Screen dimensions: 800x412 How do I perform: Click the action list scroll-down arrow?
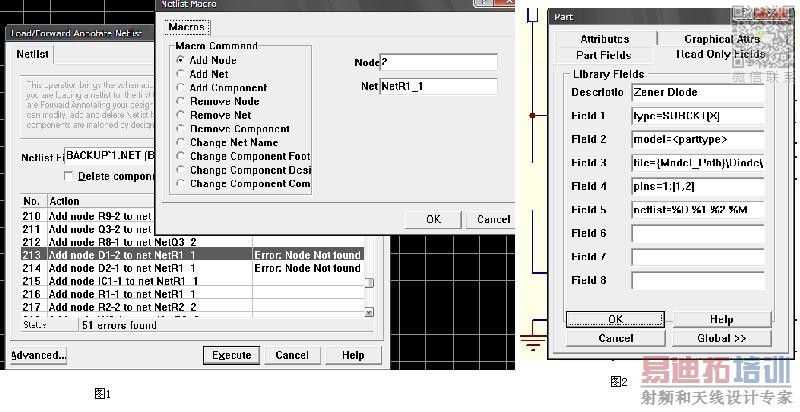[x=369, y=312]
